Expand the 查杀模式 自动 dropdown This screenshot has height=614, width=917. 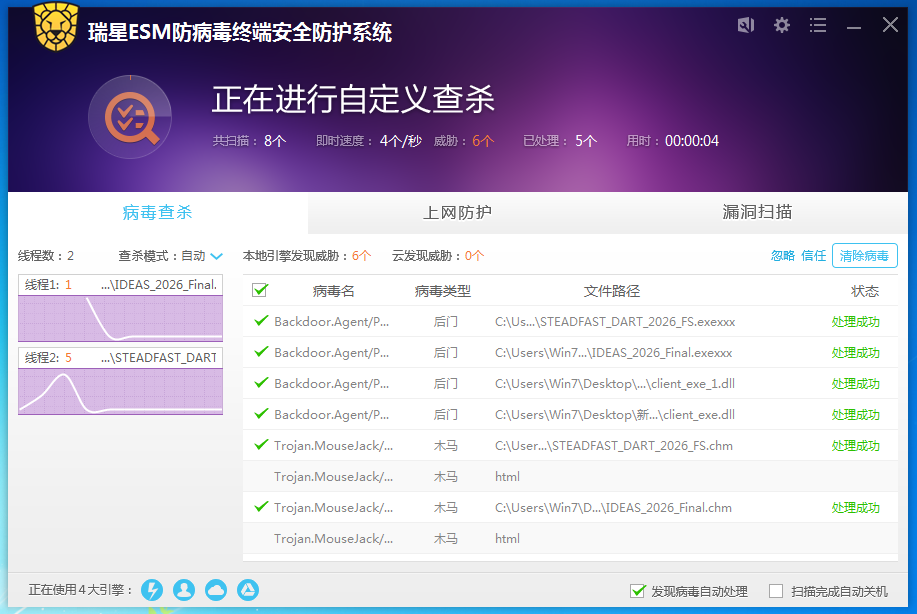pyautogui.click(x=216, y=256)
